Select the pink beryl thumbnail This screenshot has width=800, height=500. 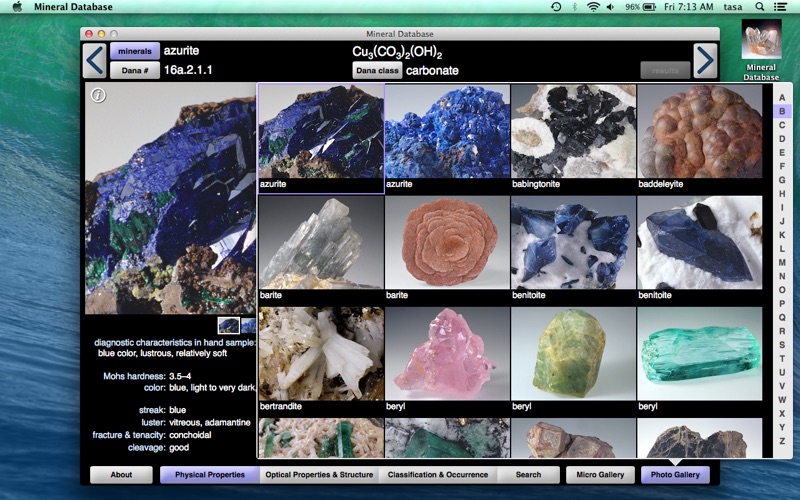pyautogui.click(x=447, y=353)
